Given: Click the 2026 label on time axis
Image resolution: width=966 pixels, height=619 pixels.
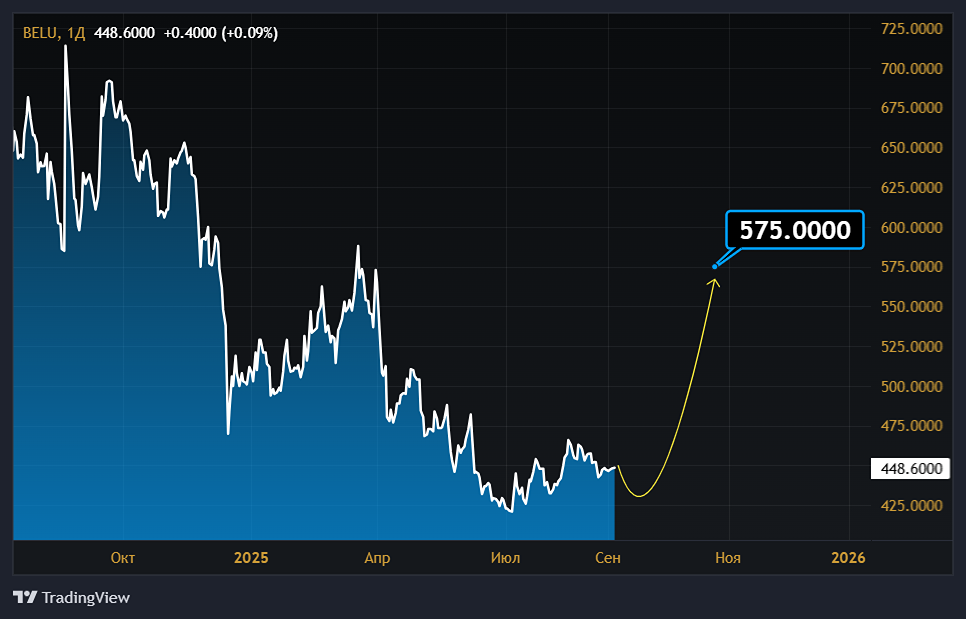Looking at the screenshot, I should [x=848, y=558].
